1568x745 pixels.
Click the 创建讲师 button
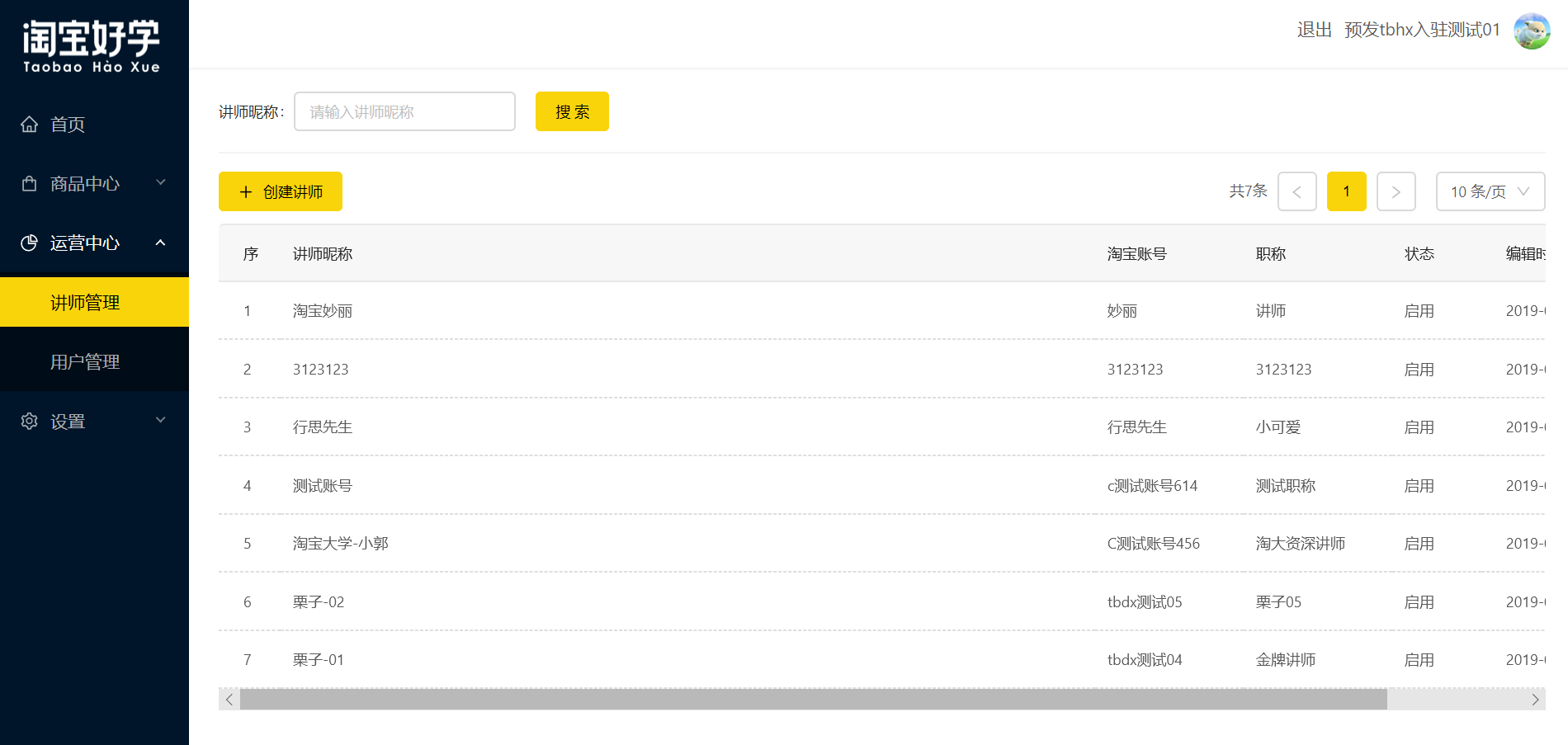click(281, 191)
